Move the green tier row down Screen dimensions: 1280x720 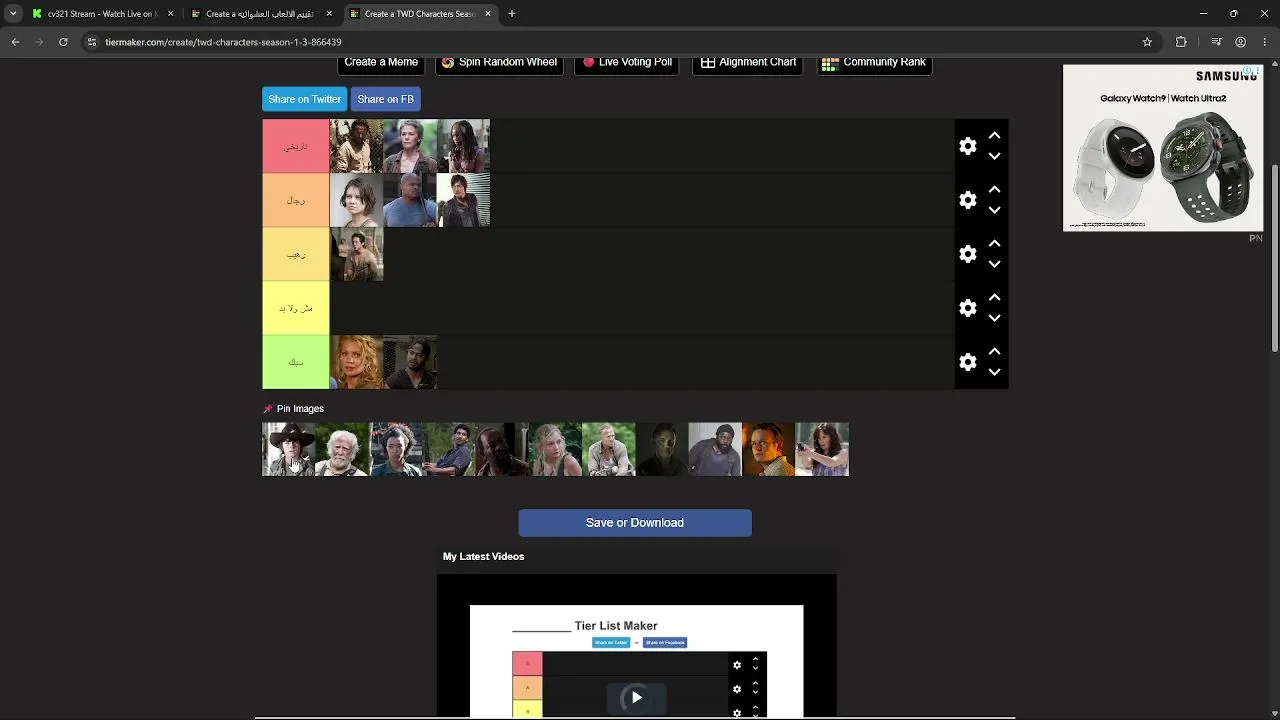tap(994, 373)
